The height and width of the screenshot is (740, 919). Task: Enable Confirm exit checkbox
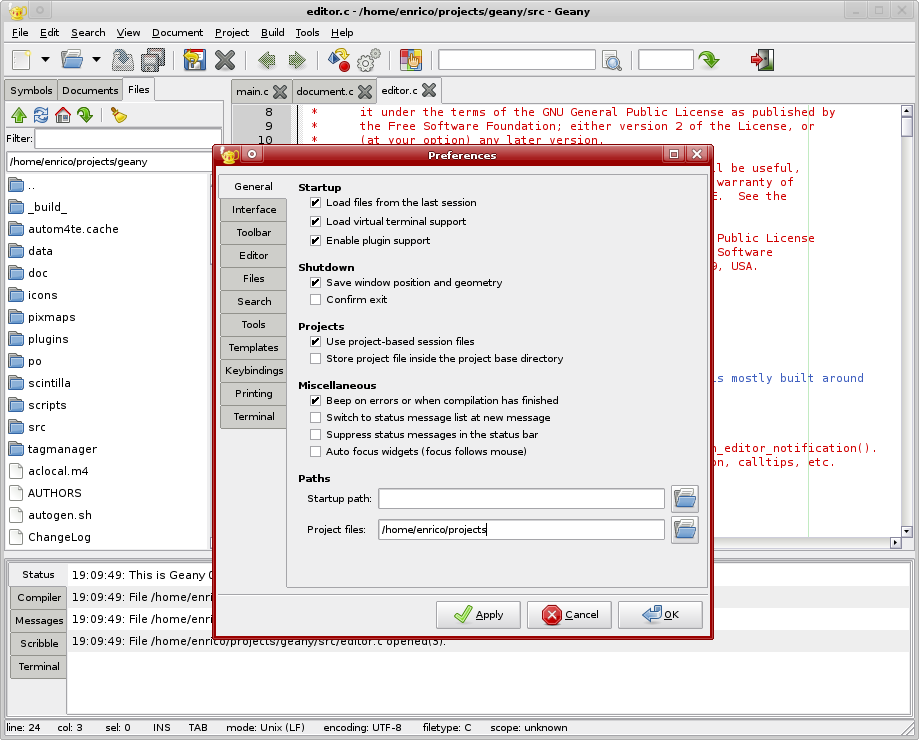click(315, 300)
